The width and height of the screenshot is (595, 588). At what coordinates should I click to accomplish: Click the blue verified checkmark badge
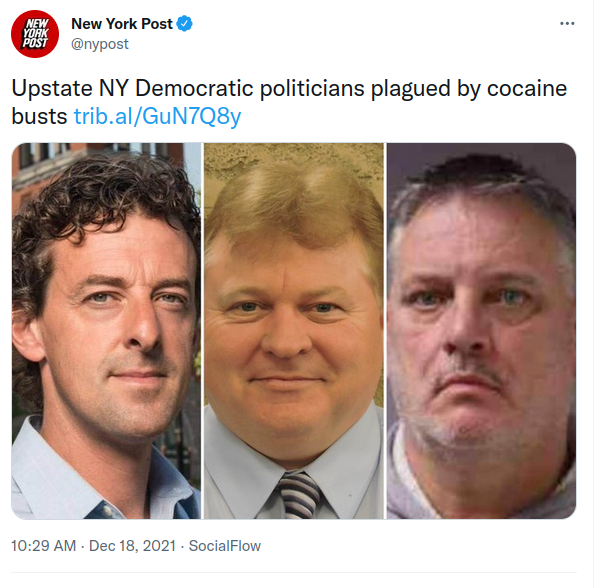[184, 24]
